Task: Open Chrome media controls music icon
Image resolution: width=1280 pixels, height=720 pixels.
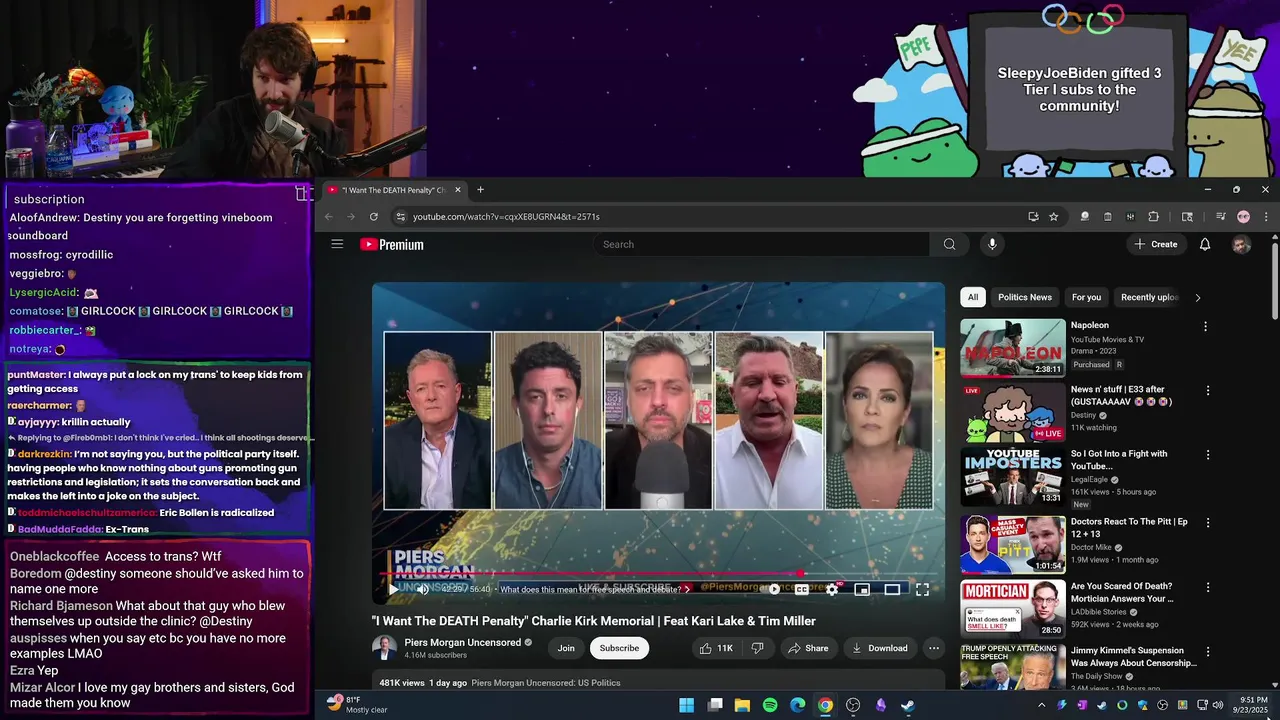Action: pos(1220,216)
